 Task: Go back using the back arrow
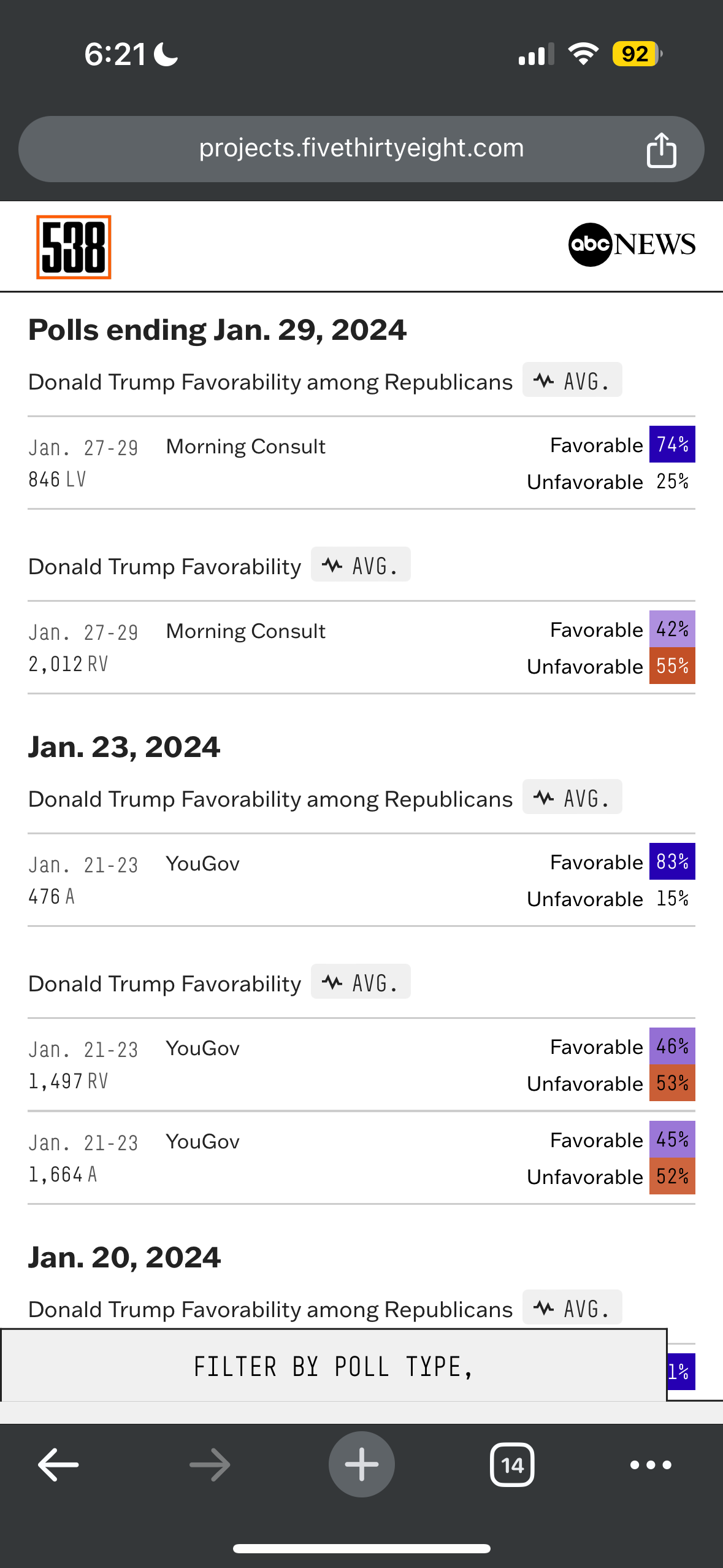pyautogui.click(x=58, y=1465)
